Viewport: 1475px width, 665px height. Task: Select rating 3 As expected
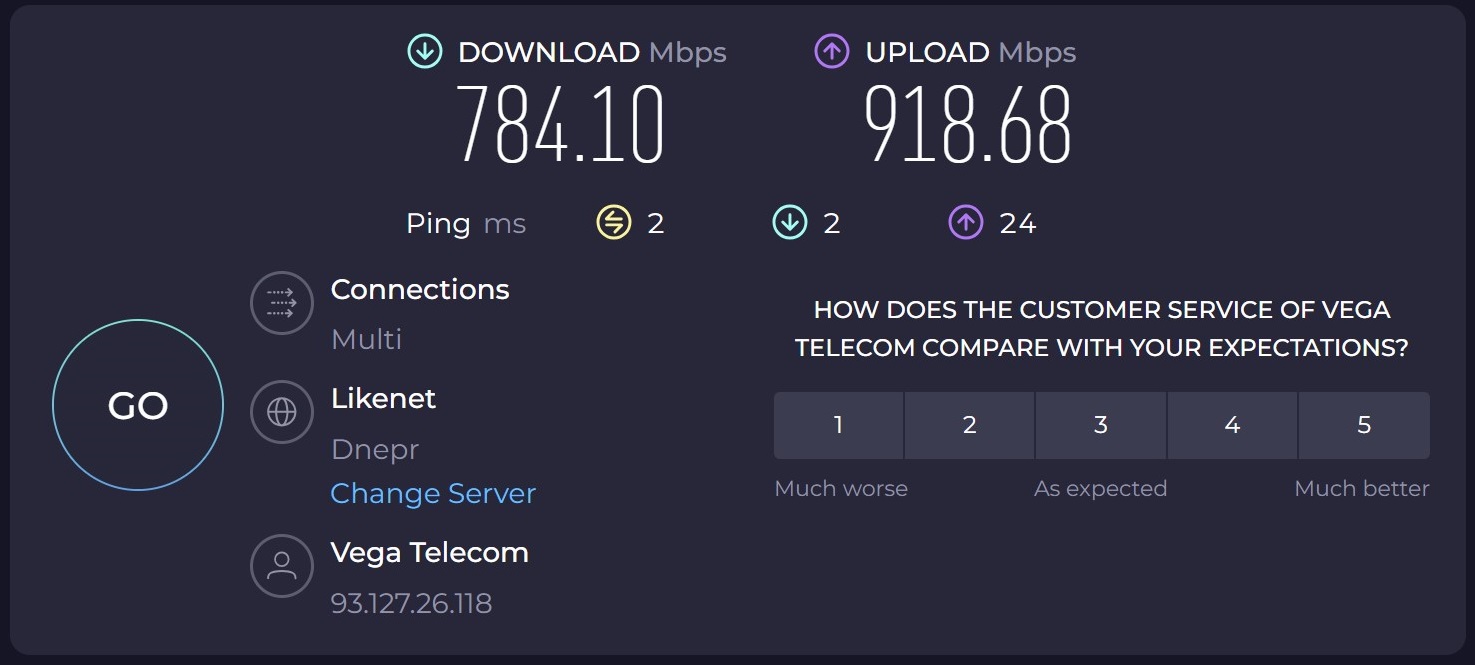[1101, 425]
